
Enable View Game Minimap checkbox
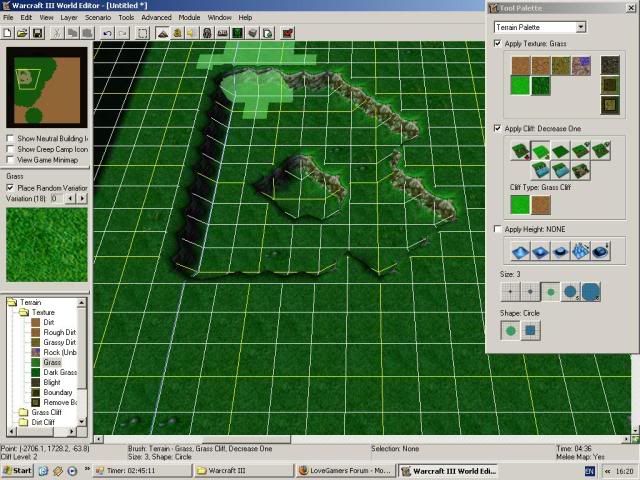click(x=10, y=160)
